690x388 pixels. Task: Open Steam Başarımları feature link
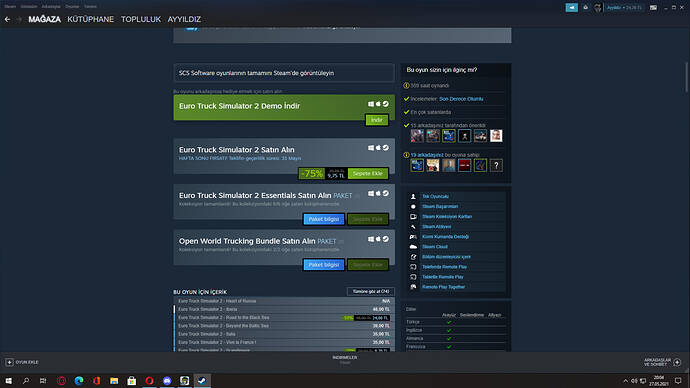click(x=440, y=206)
